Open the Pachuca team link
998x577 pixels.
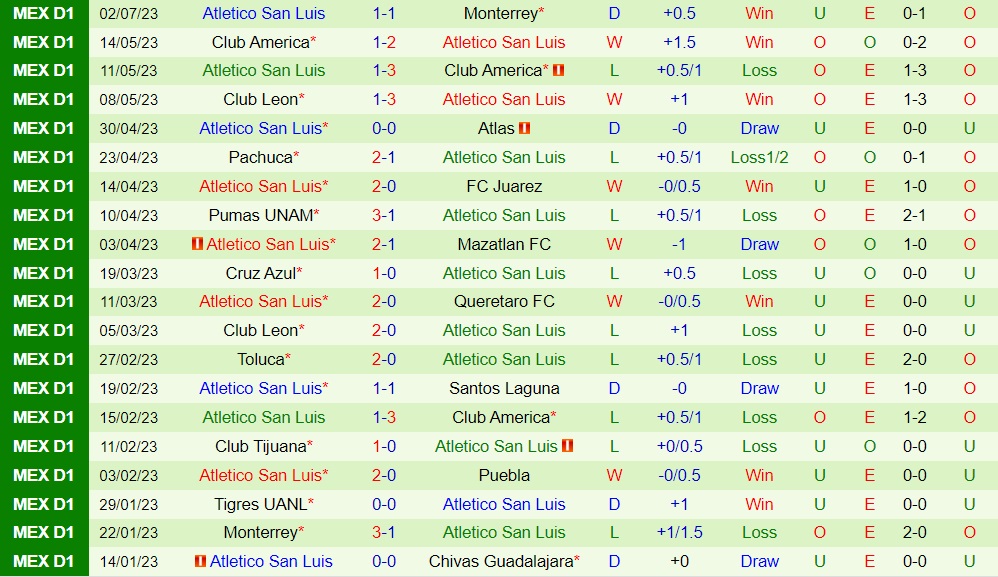tap(260, 157)
